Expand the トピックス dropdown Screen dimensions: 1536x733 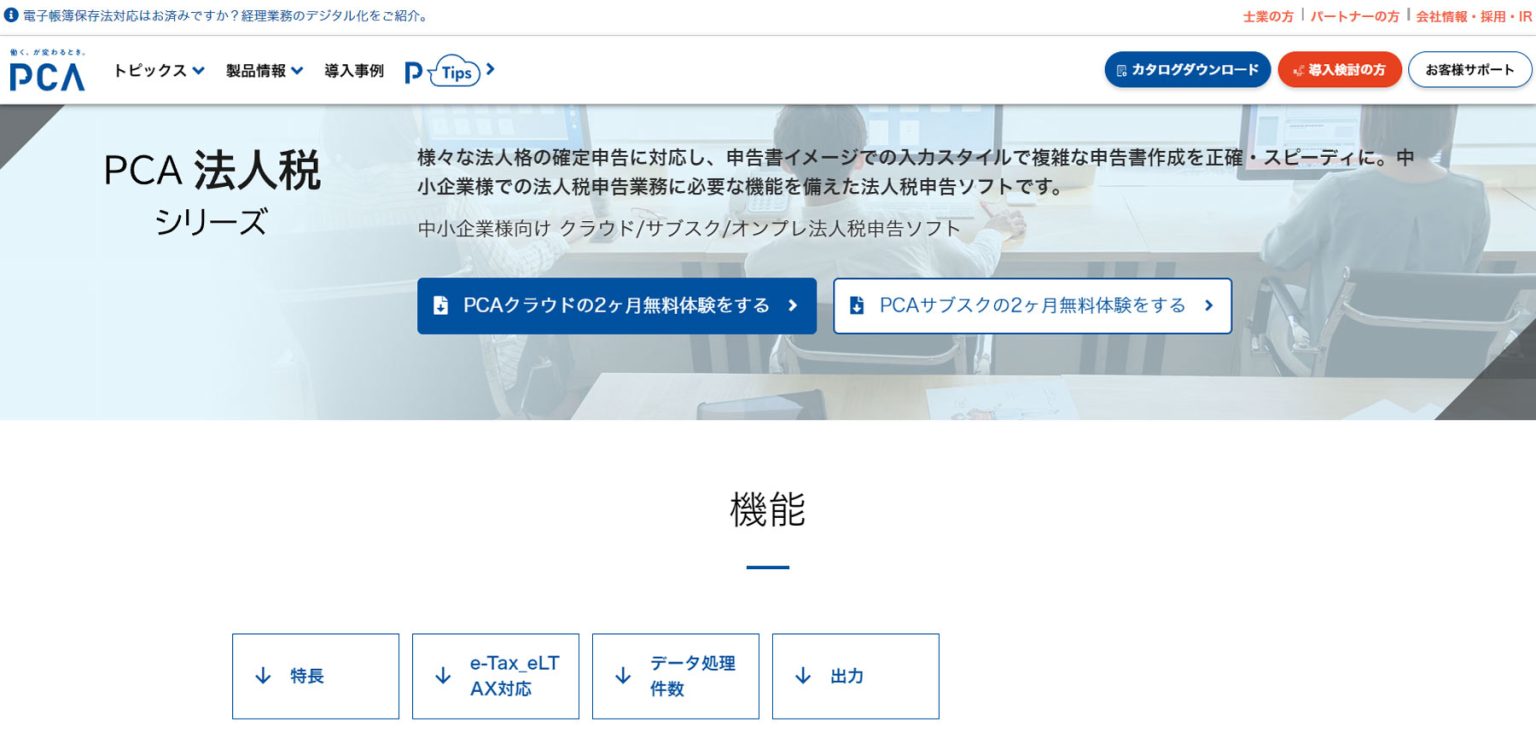click(x=157, y=71)
